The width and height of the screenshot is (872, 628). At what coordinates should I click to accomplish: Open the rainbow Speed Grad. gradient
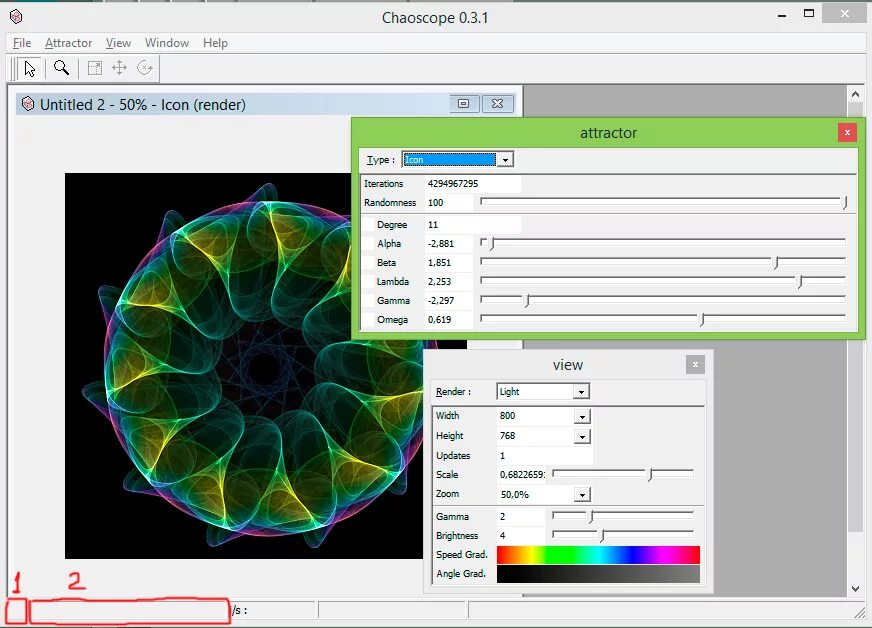pos(598,555)
